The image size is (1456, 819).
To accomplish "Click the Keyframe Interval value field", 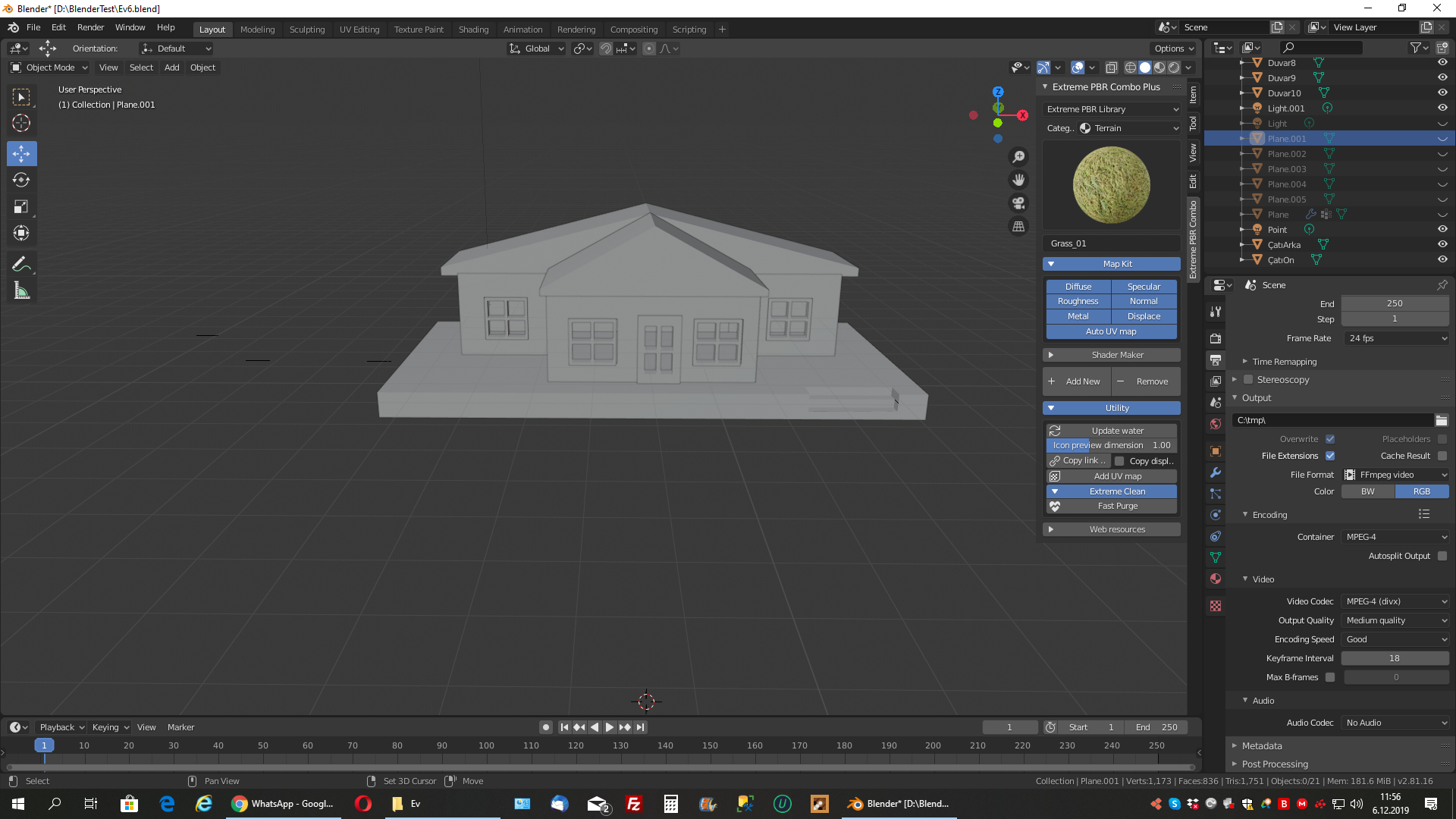I will [1395, 658].
